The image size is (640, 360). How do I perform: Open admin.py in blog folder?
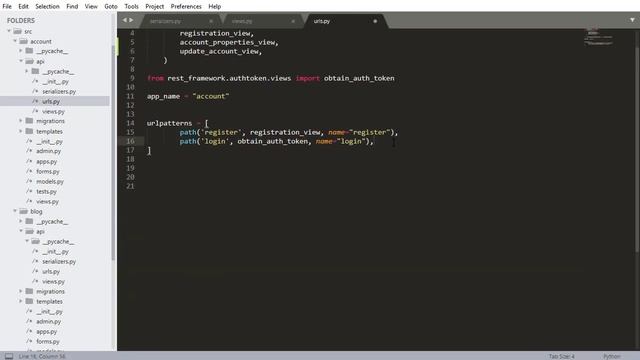point(49,321)
